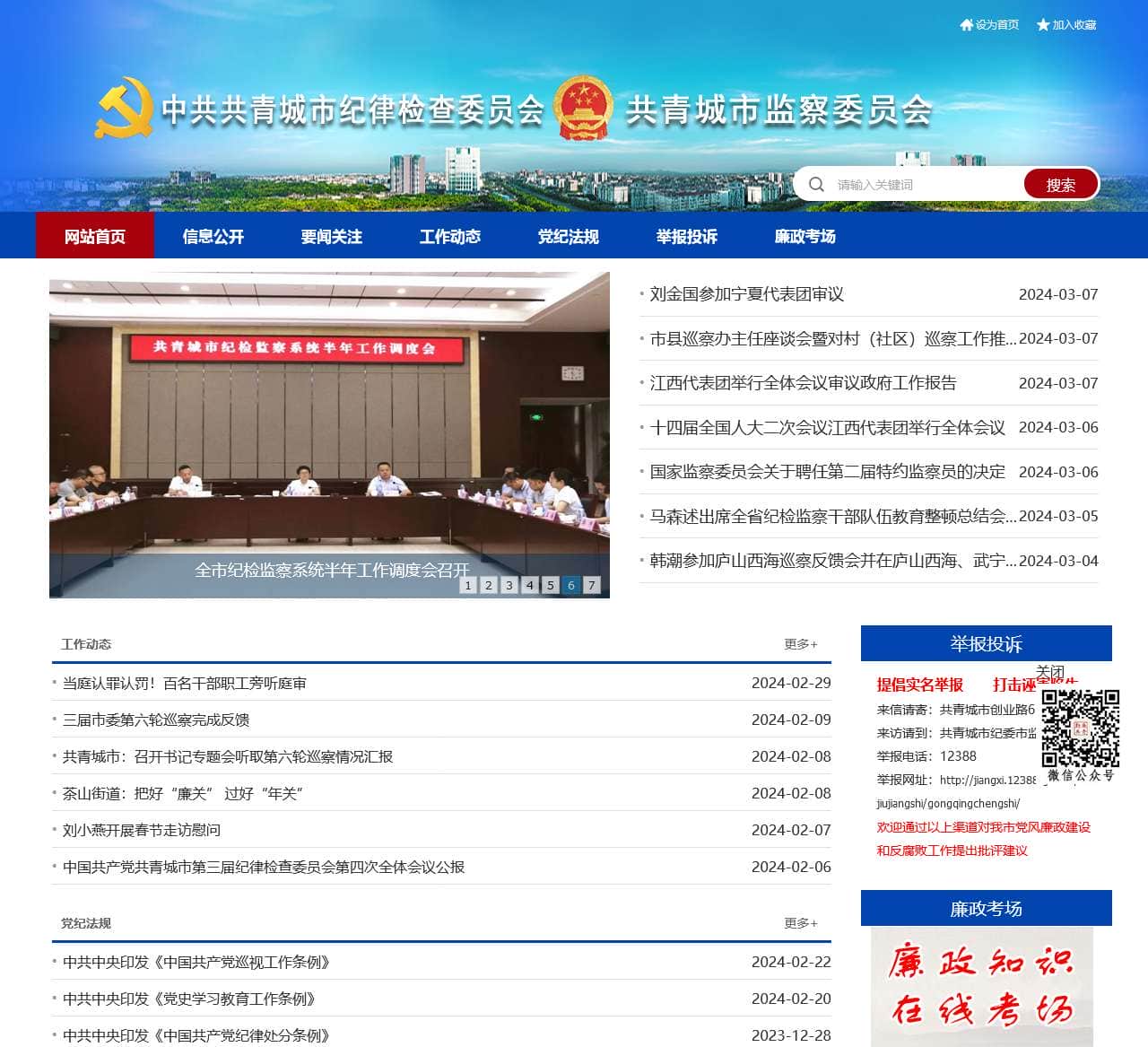This screenshot has width=1148, height=1047.
Task: Switch carousel to slide 1
Action: click(x=468, y=585)
